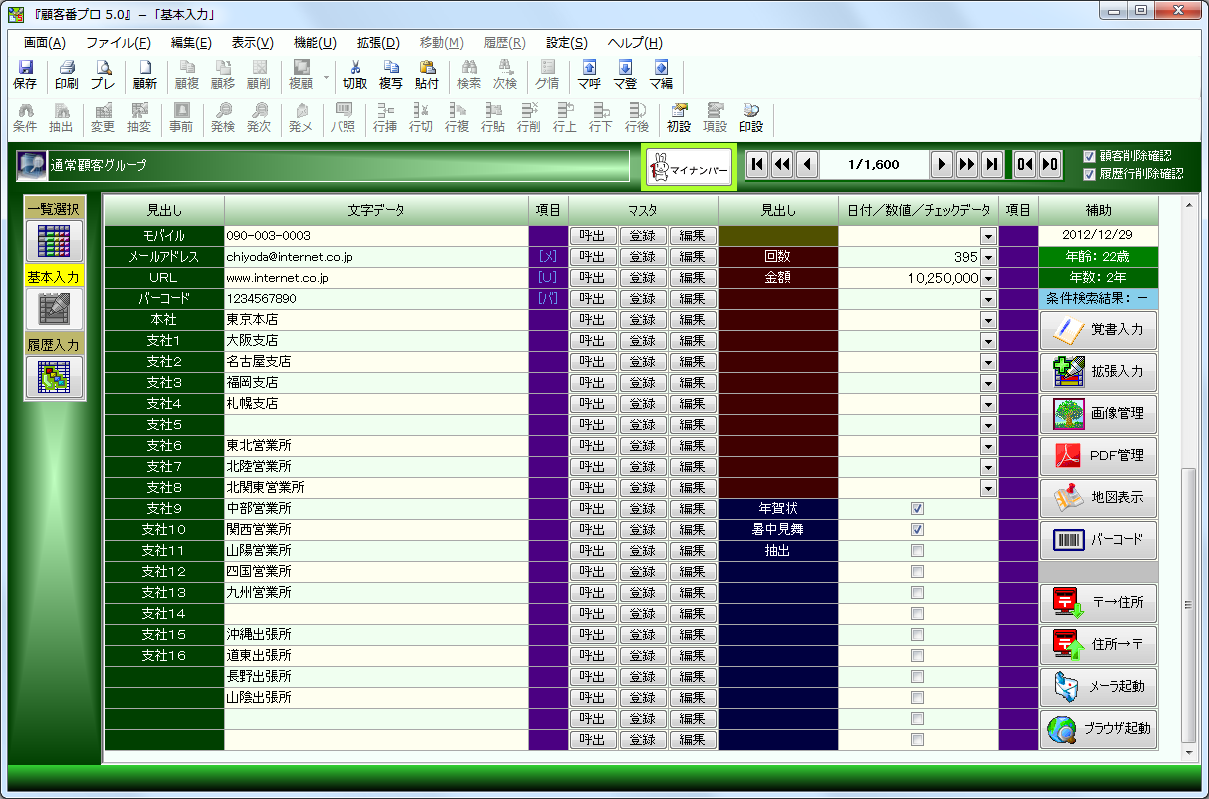Viewport: 1209px width, 799px height.
Task: Click the ▶0 navigation button
Action: click(1049, 165)
